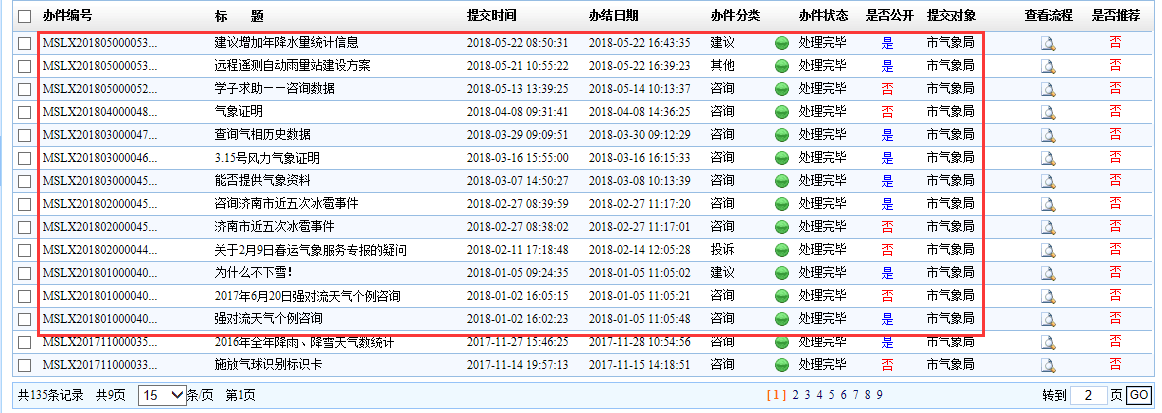Click view-process icon for 施放气球识别标识卡 row

tap(1047, 365)
